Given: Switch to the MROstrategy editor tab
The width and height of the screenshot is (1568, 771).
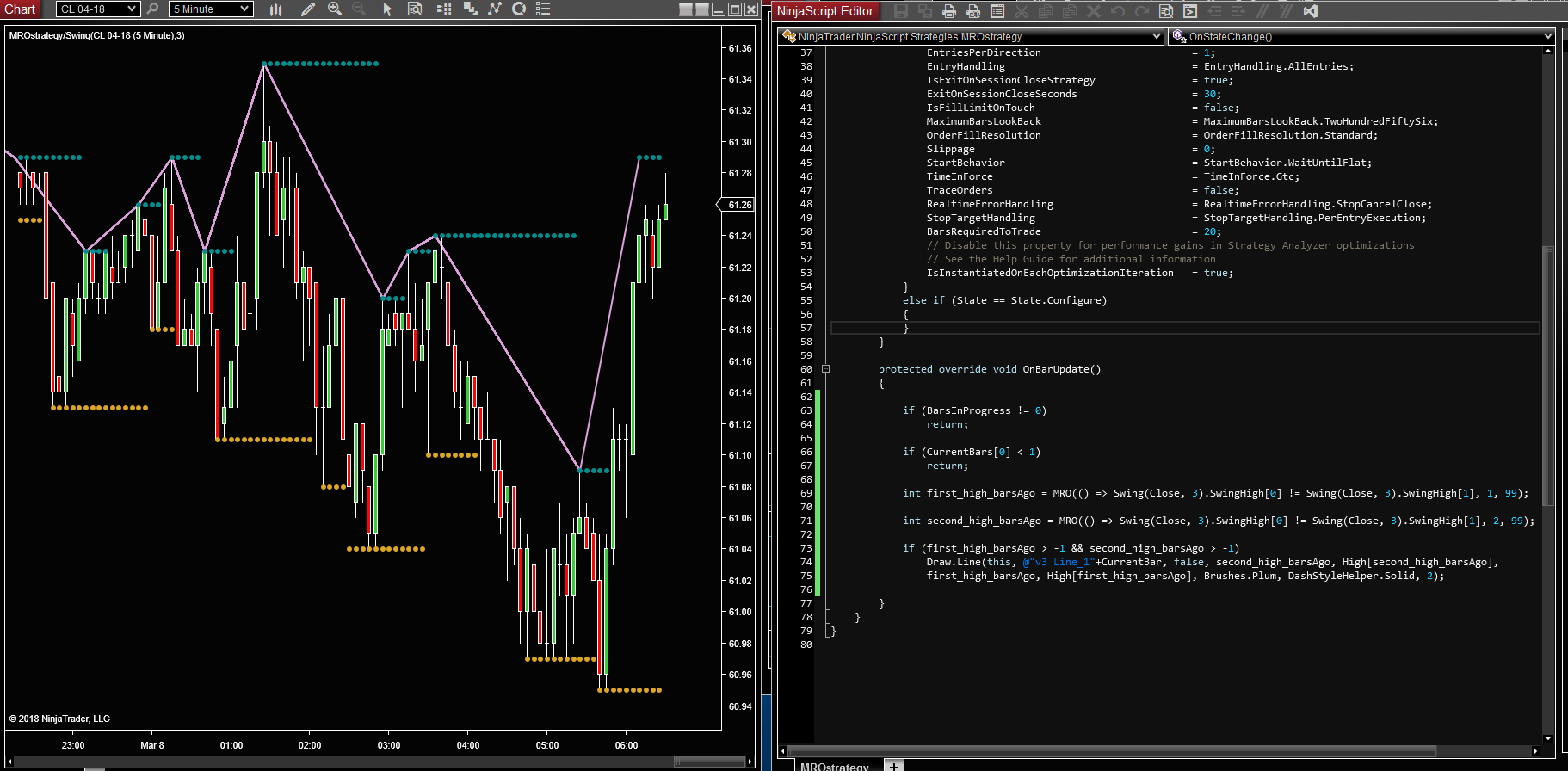Looking at the screenshot, I should tap(834, 766).
